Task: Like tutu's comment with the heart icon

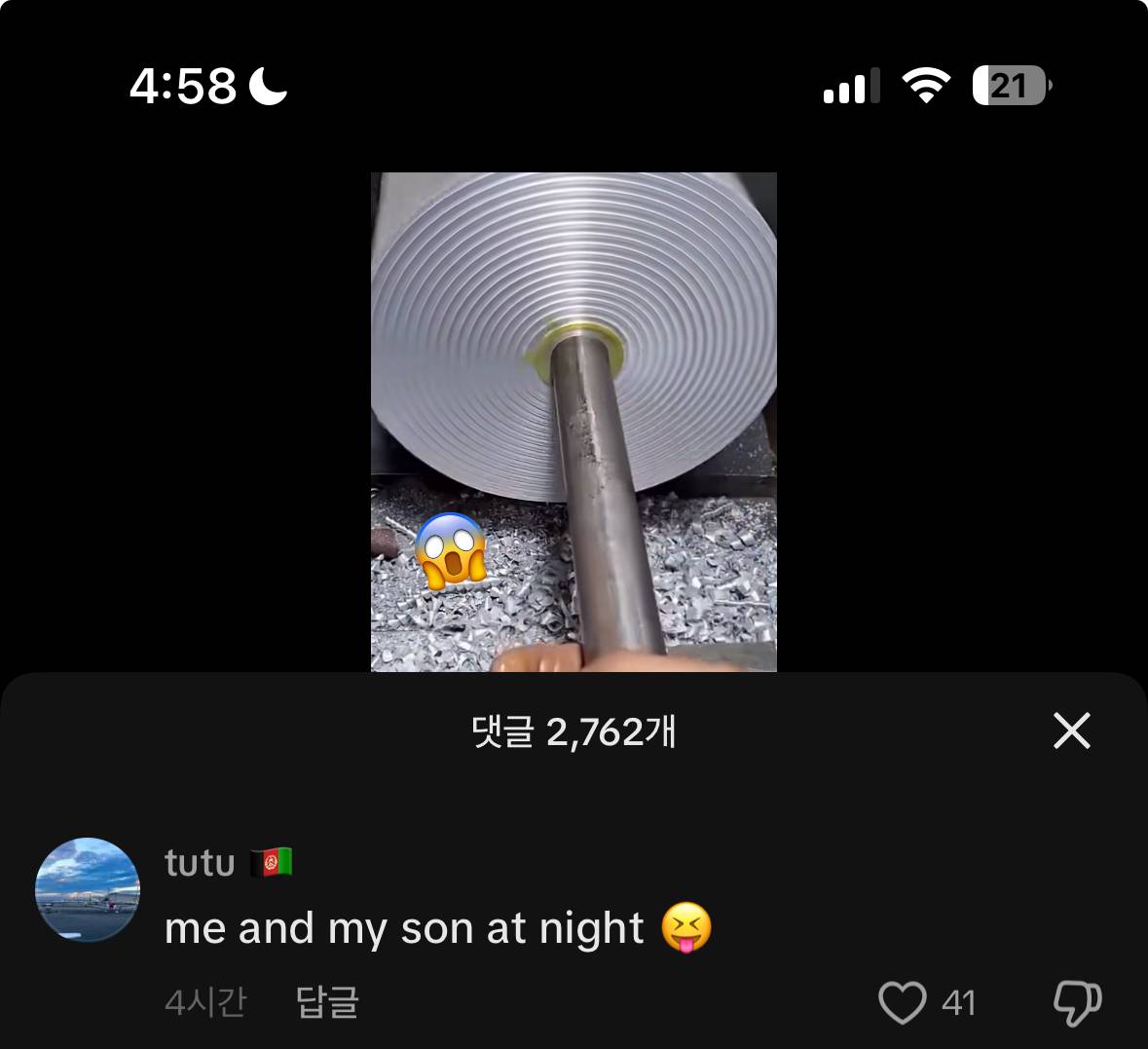Action: pos(902,1002)
